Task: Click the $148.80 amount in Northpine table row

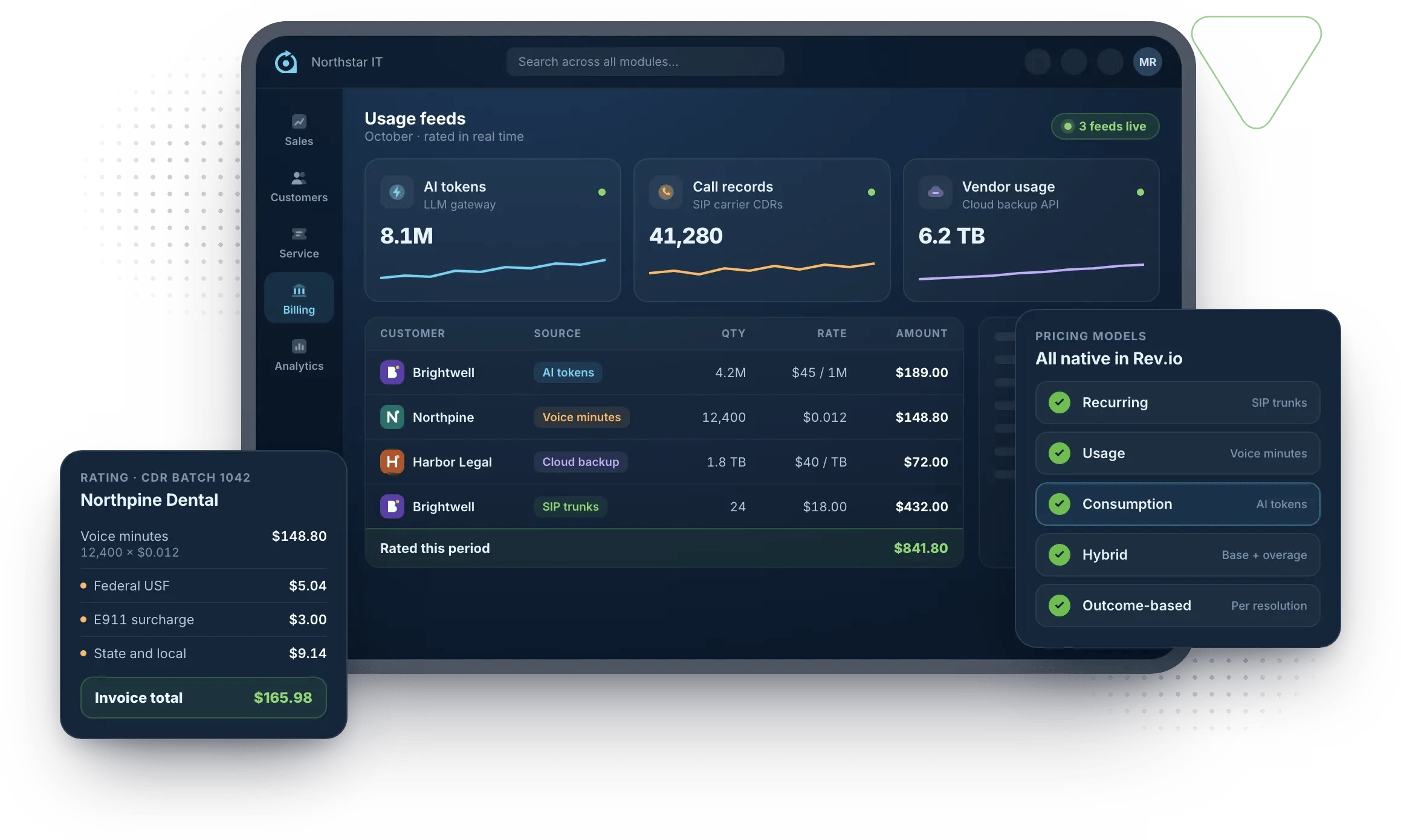Action: click(921, 417)
